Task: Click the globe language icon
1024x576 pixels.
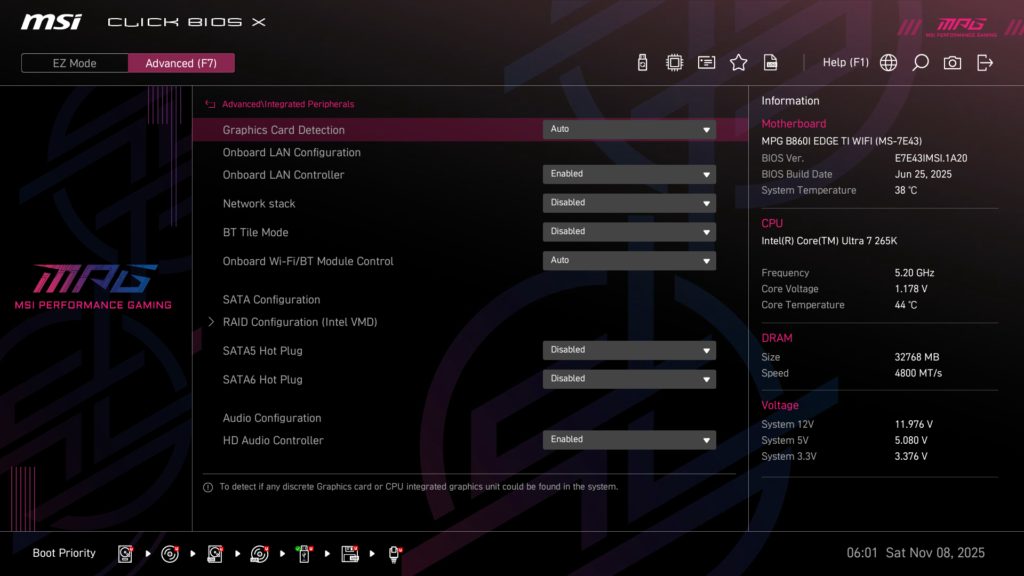Action: click(888, 62)
